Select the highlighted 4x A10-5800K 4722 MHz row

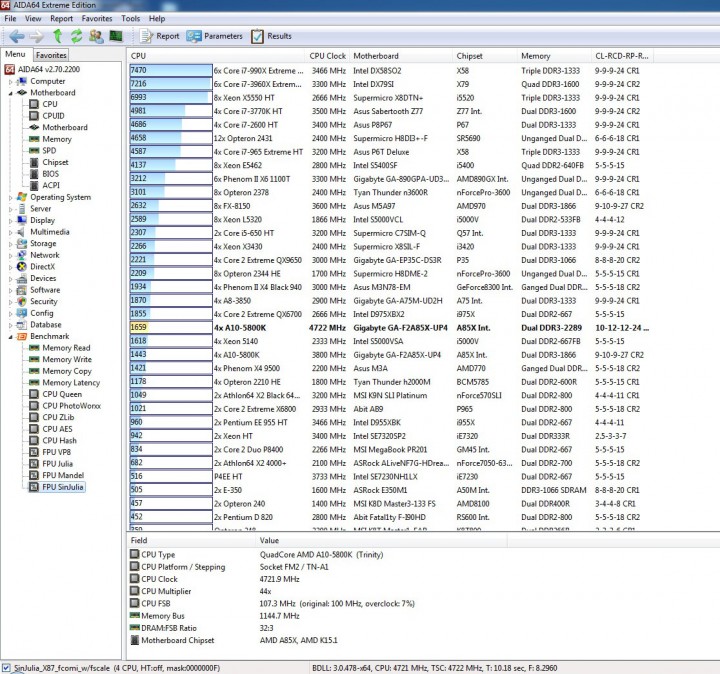[390, 328]
